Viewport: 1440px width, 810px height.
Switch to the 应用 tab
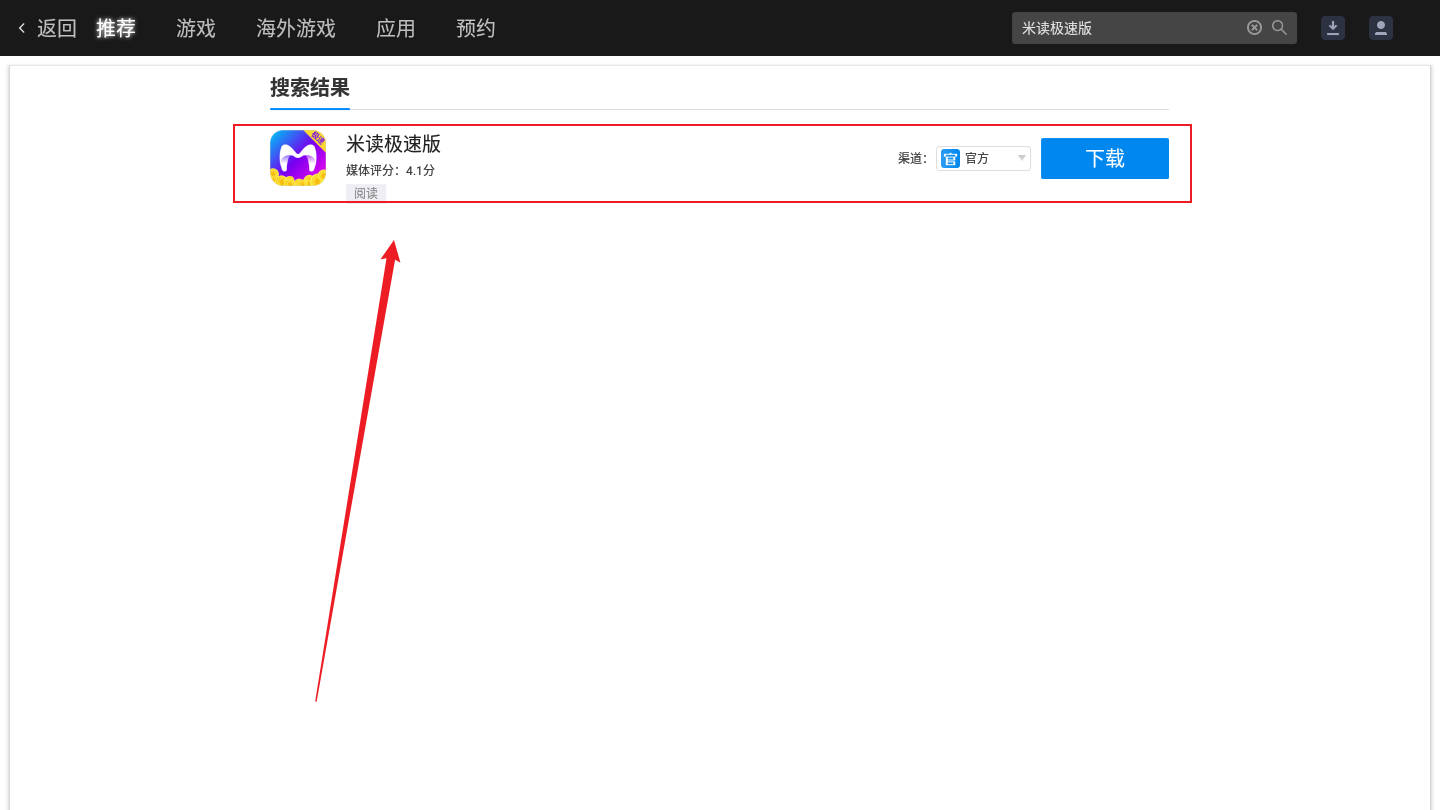[396, 28]
